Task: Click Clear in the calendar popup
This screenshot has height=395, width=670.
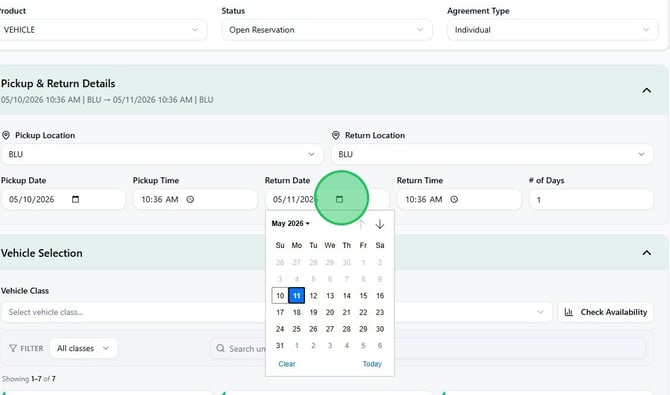Action: pos(287,364)
